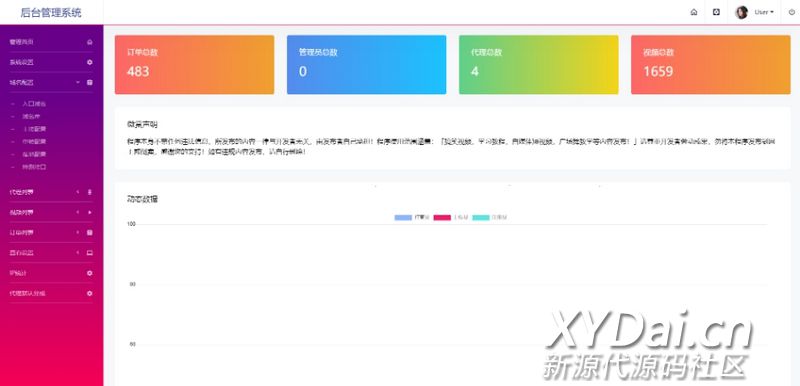Select the first item in the expanded sidebar submenu
This screenshot has width=800, height=386.
pyautogui.click(x=34, y=104)
